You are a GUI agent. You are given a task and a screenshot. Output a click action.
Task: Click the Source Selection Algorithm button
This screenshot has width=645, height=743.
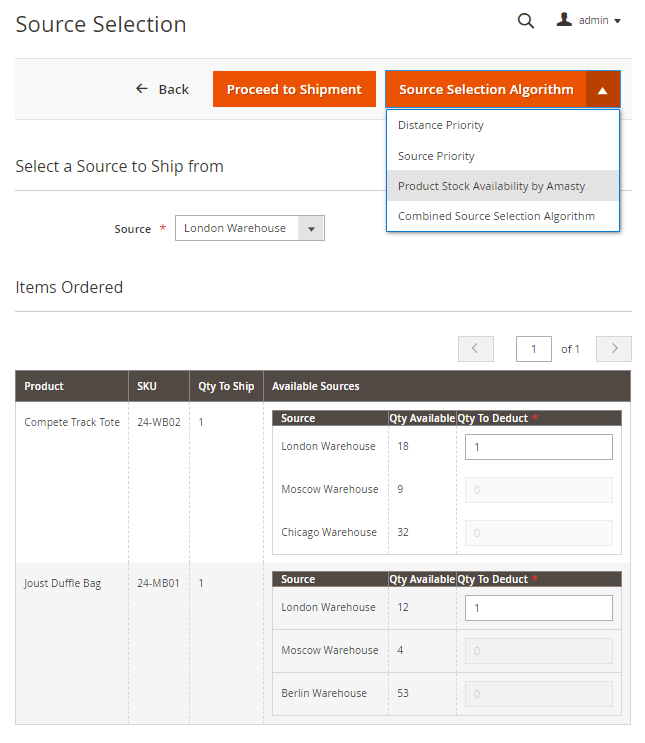pos(486,89)
